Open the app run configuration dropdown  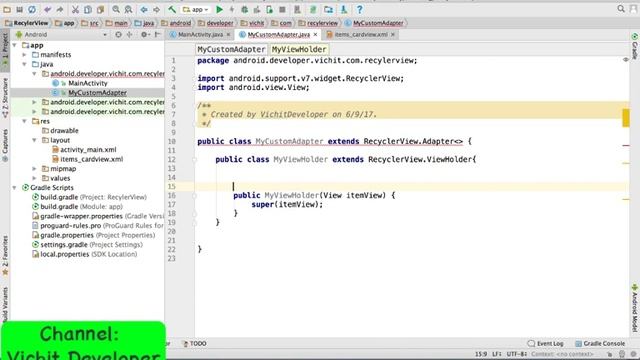(x=196, y=9)
